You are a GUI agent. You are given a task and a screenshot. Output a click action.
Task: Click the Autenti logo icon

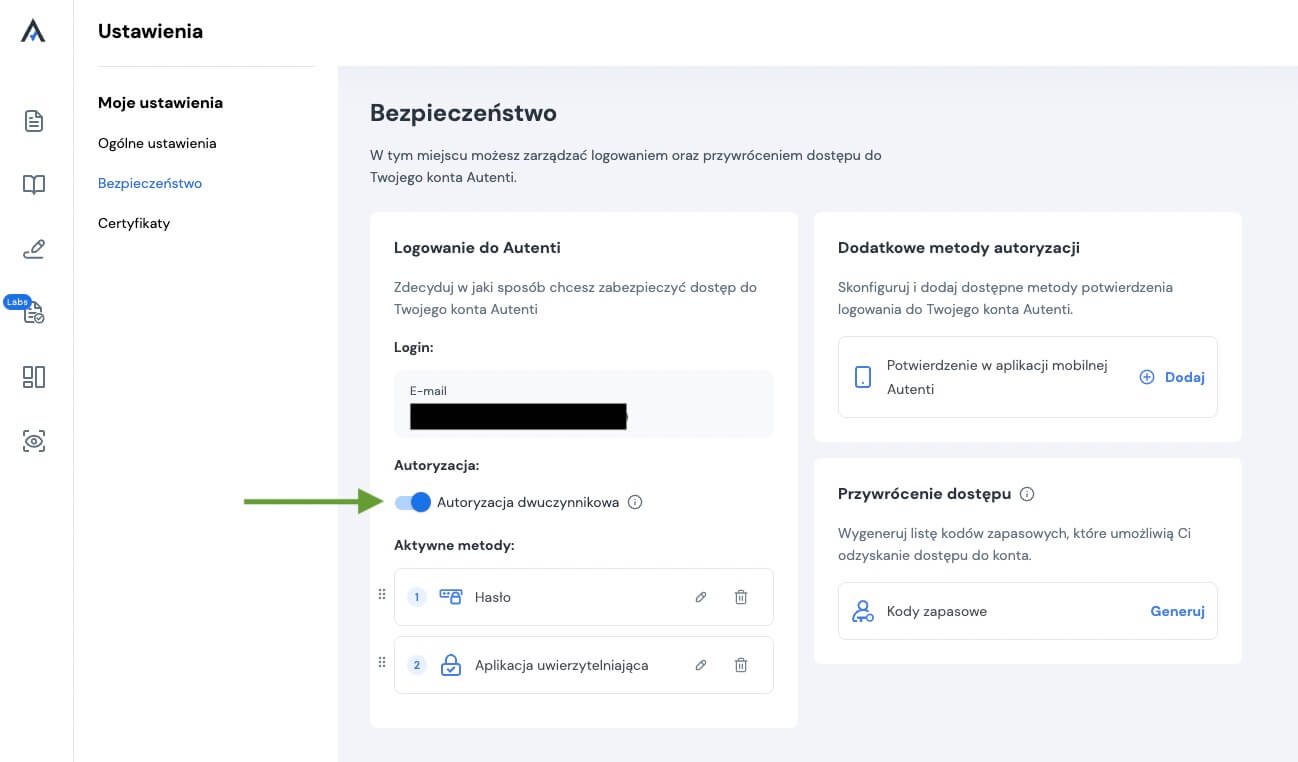[33, 32]
